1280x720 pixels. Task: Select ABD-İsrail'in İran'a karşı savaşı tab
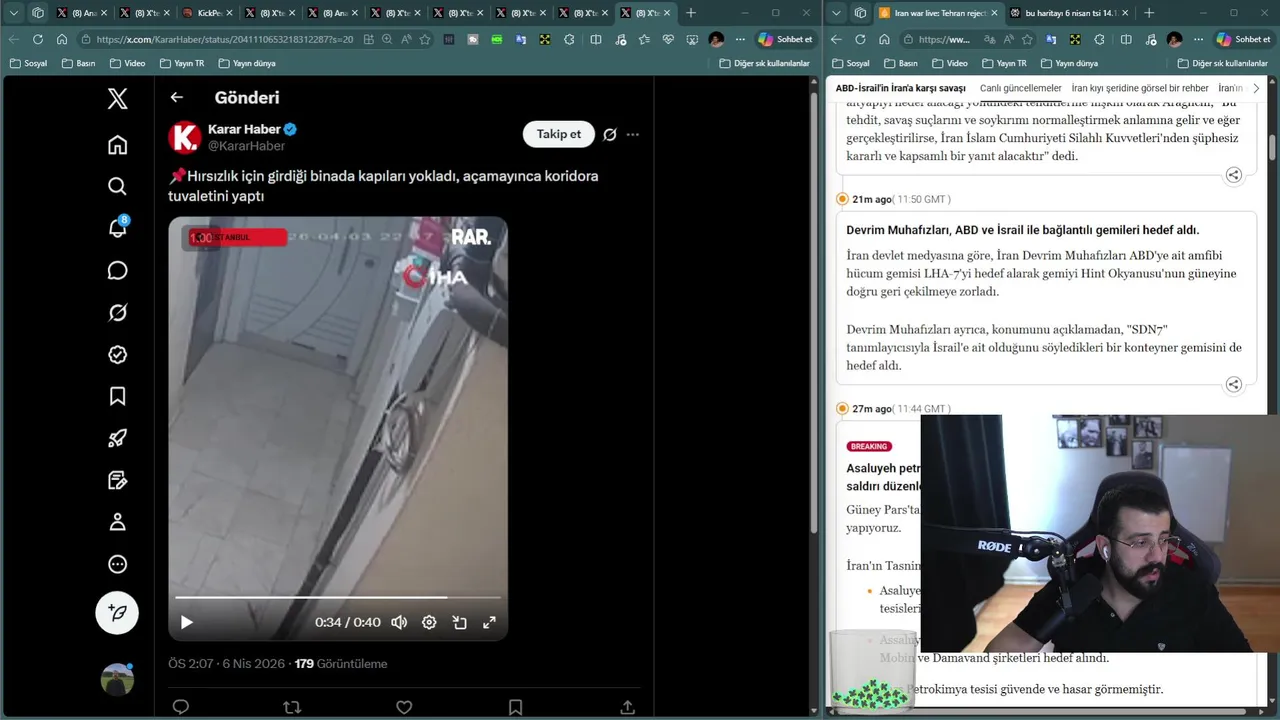[901, 88]
